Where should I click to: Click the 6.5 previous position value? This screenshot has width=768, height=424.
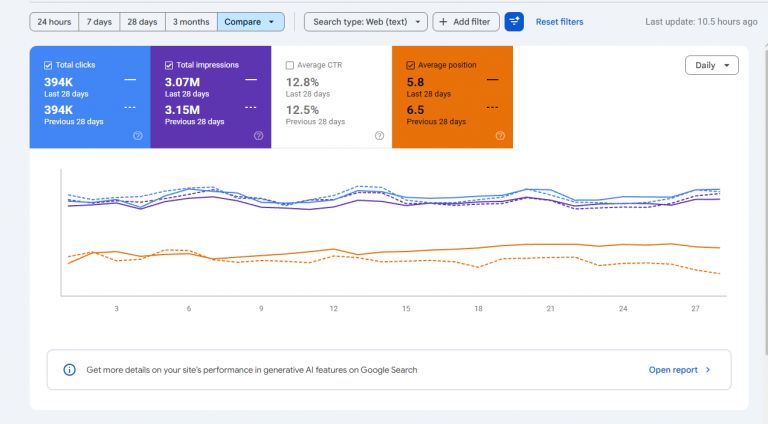(x=415, y=110)
